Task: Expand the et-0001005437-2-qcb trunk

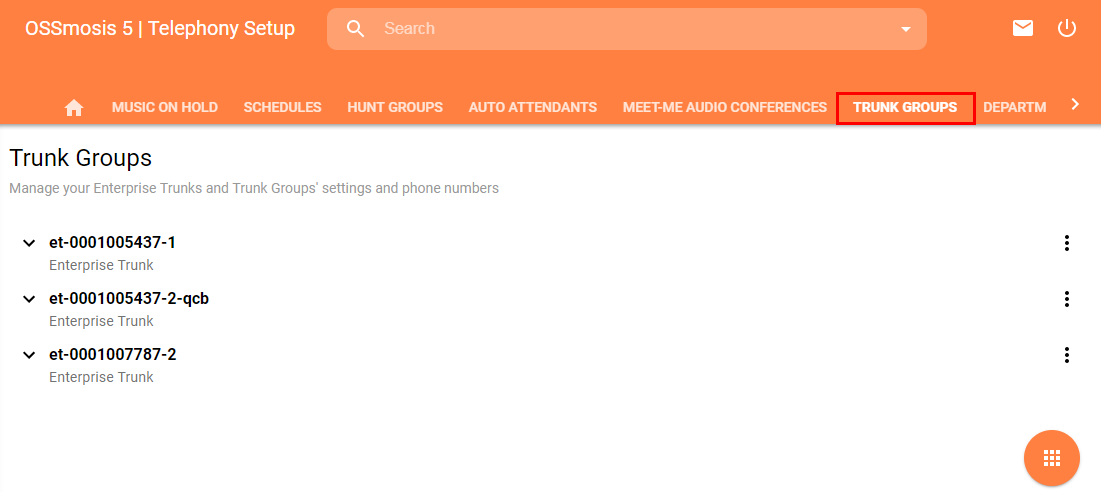Action: coord(29,299)
